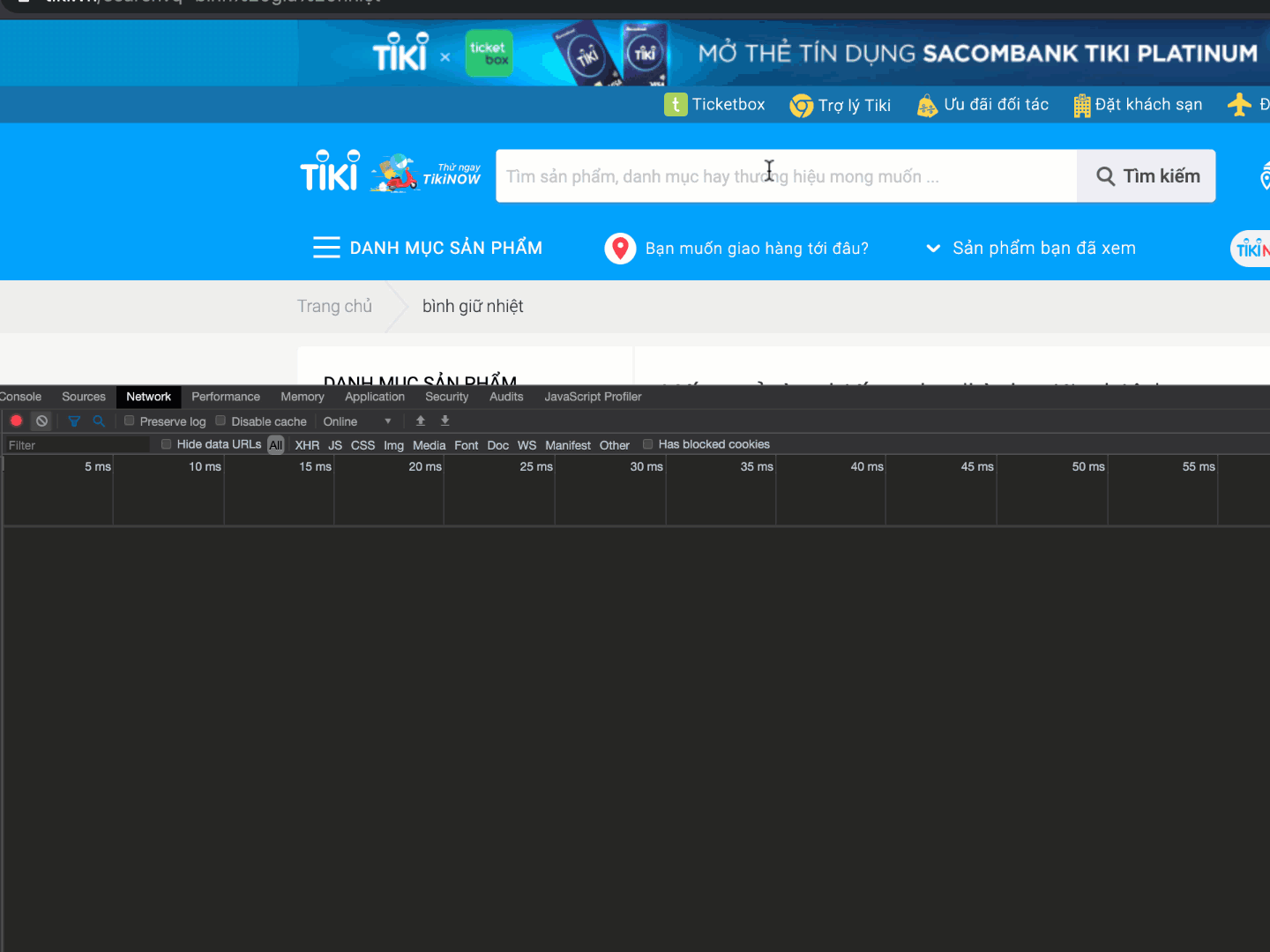Screen dimensions: 1270x952
Task: Filter requests by Media
Action: pyautogui.click(x=429, y=445)
